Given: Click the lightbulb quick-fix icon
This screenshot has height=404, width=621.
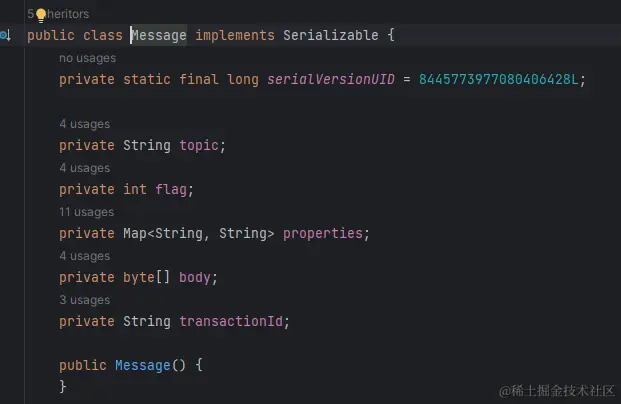Looking at the screenshot, I should 41,15.
